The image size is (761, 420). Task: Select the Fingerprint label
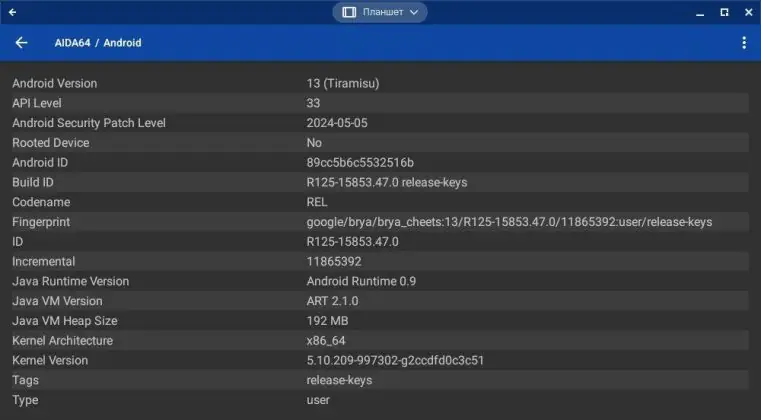coord(41,222)
